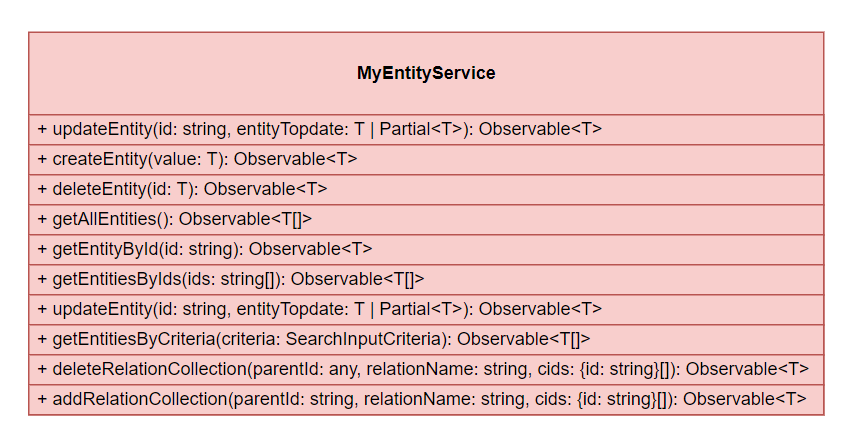Select the getEntitiesByCriteria method row
The image size is (859, 440).
[x=426, y=339]
